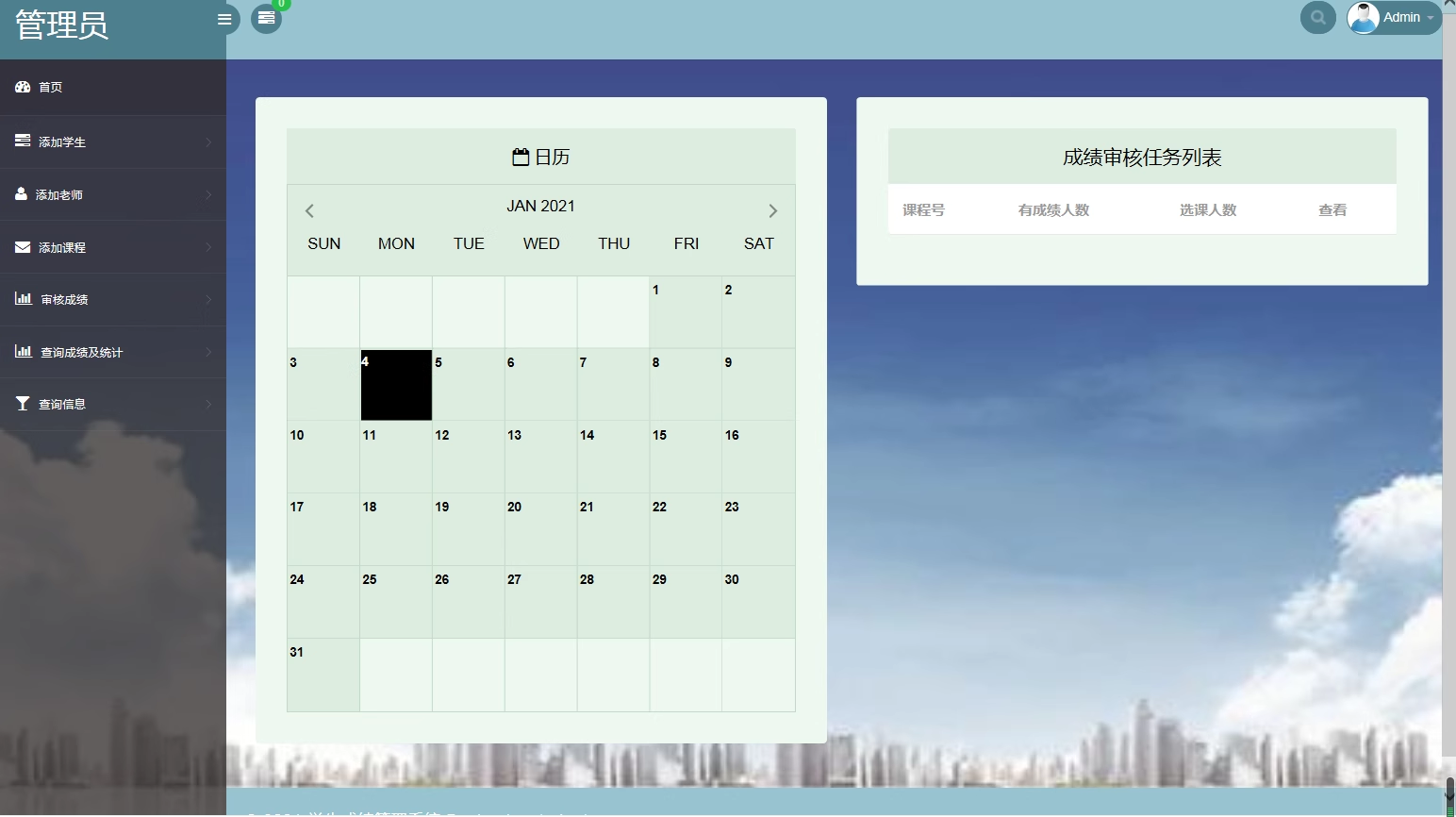Click the 查询信息 filter icon
This screenshot has width=1456, height=817.
click(x=23, y=404)
